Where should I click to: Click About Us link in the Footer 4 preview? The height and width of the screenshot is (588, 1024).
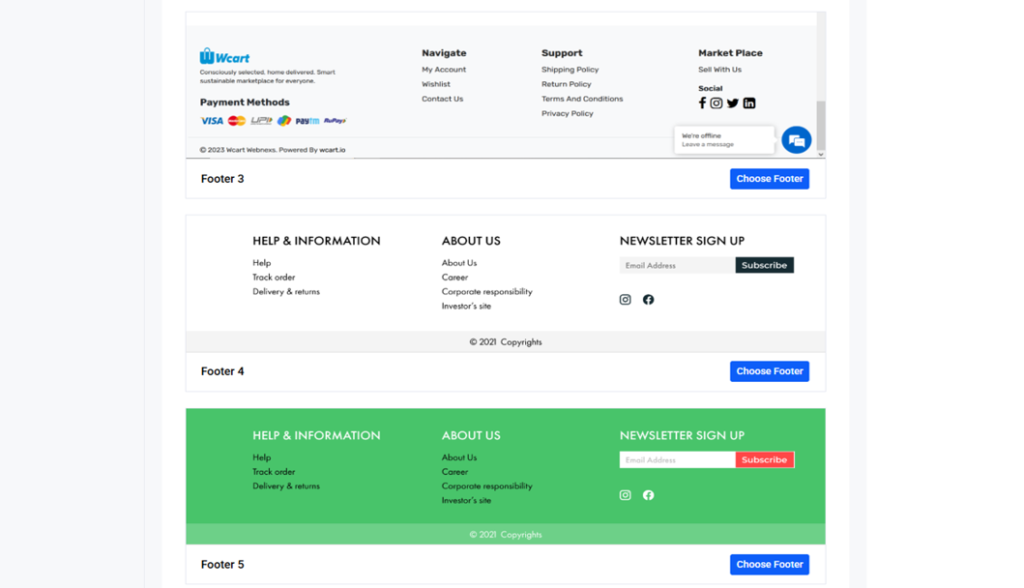459,263
